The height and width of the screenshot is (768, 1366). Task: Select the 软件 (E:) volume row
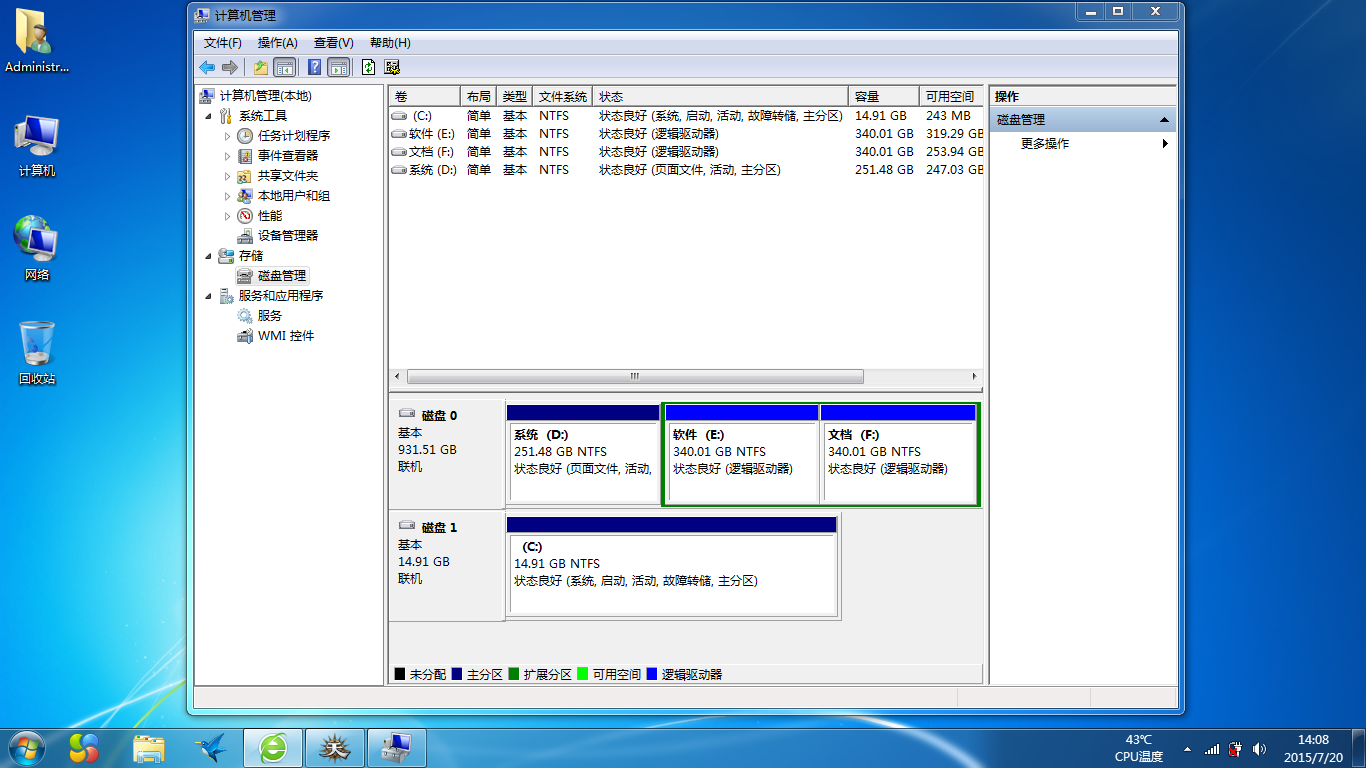pos(686,134)
